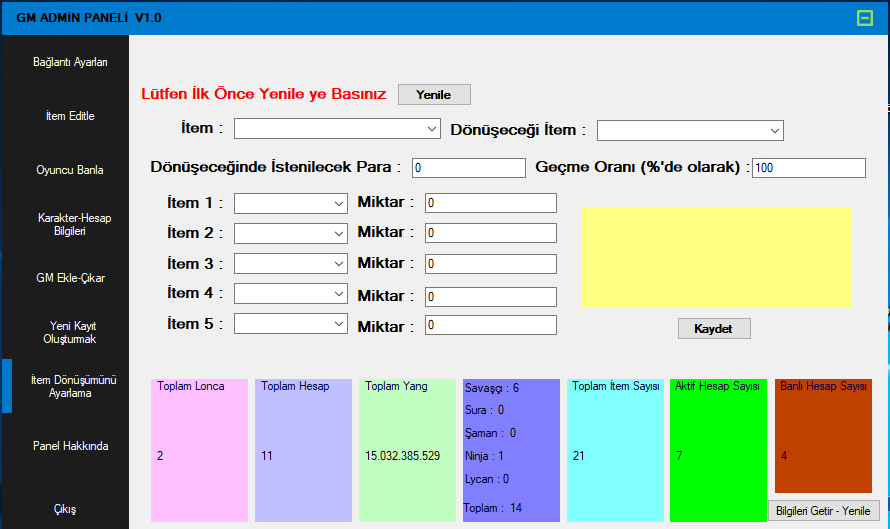890x529 pixels.
Task: Click the 'Ninja : 1' text
Action: 484,456
